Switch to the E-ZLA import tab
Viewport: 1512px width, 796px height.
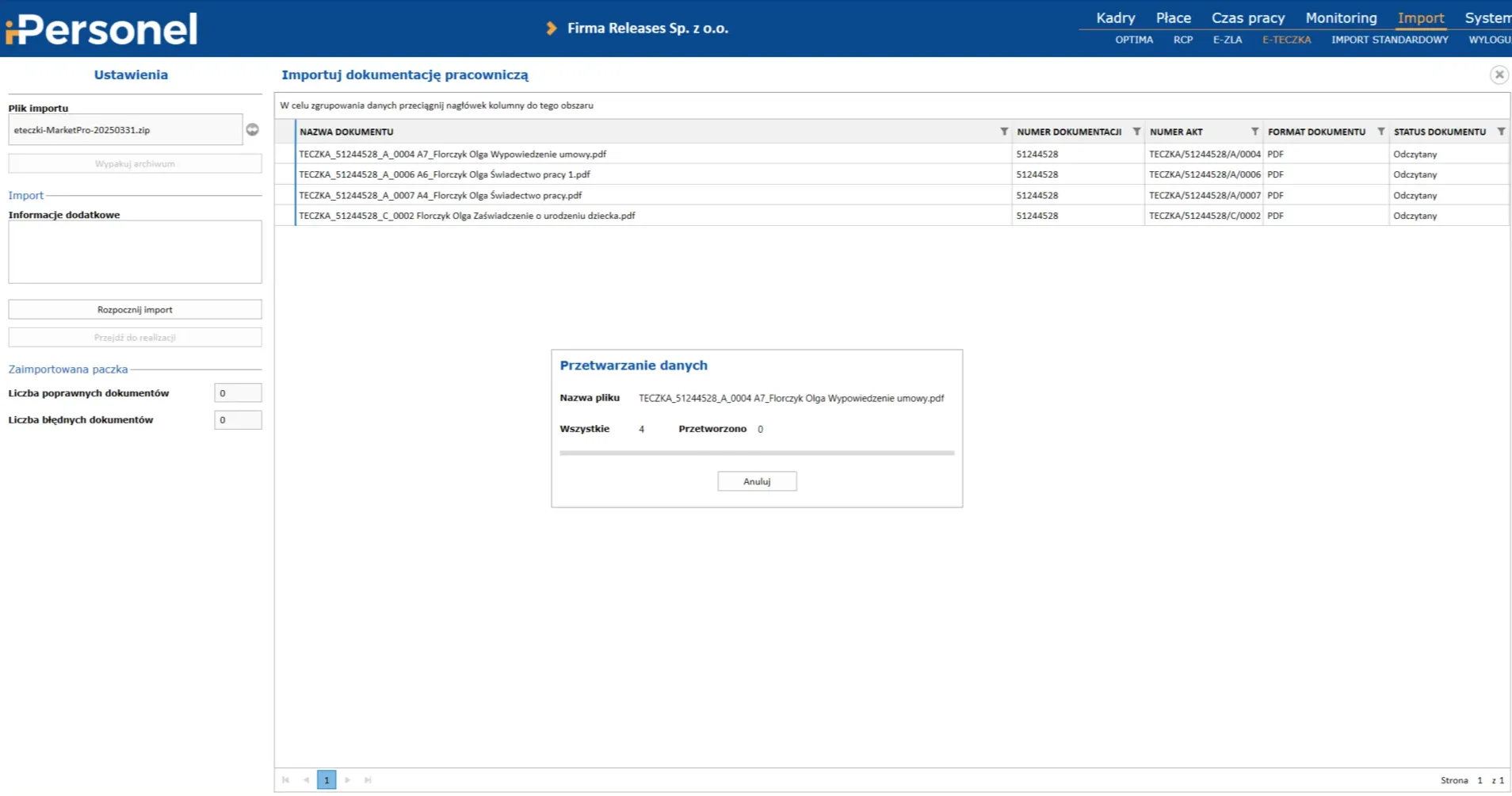pyautogui.click(x=1227, y=40)
